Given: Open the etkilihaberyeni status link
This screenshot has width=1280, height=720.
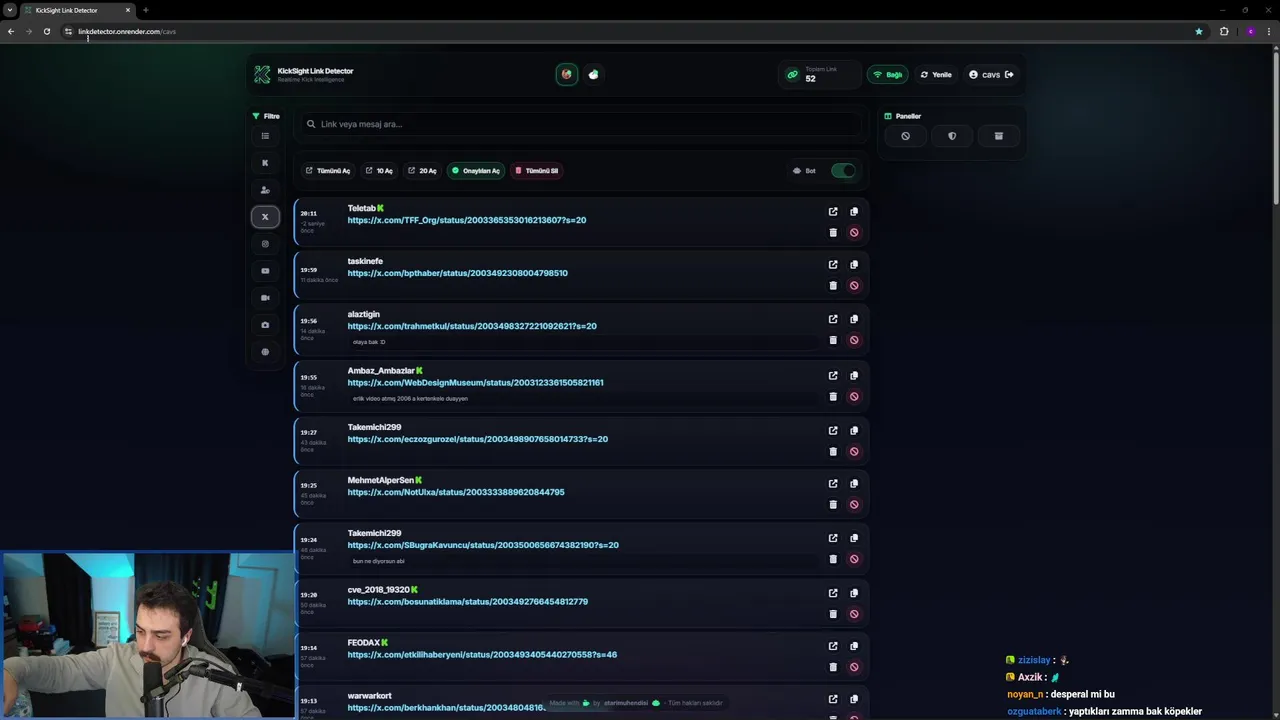Looking at the screenshot, I should tap(482, 655).
